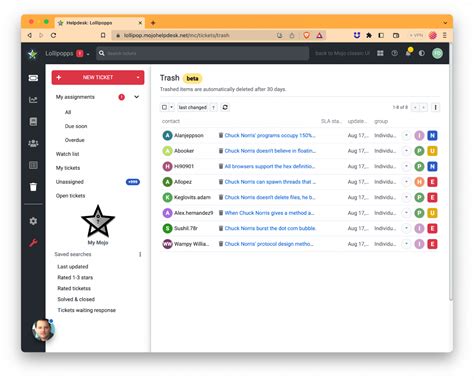Collapse the My assignments section chevron
Image resolution: width=474 pixels, height=380 pixels.
click(x=137, y=97)
